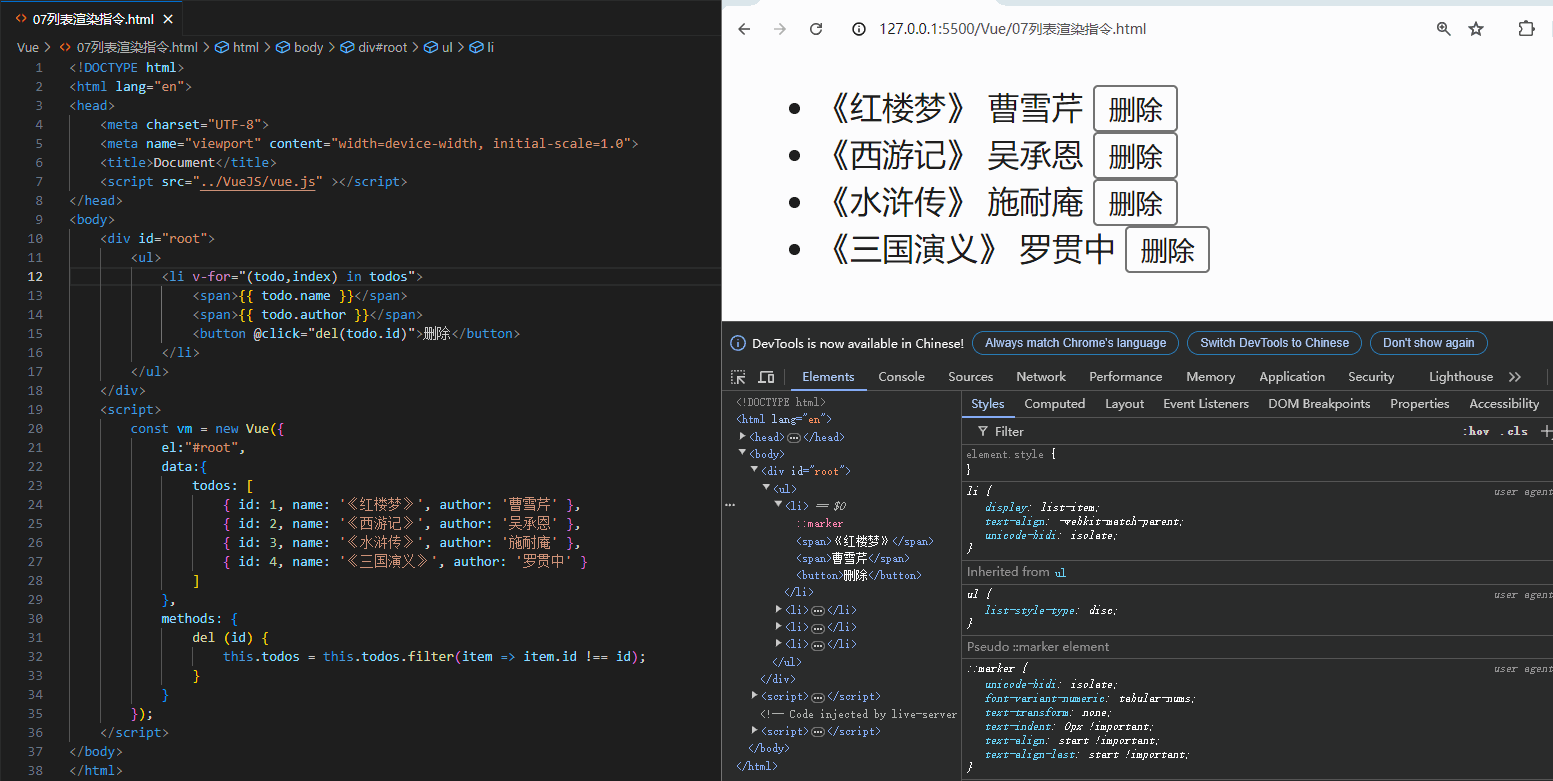The image size is (1553, 781).
Task: Expand the head node in DOM tree
Action: [x=743, y=437]
